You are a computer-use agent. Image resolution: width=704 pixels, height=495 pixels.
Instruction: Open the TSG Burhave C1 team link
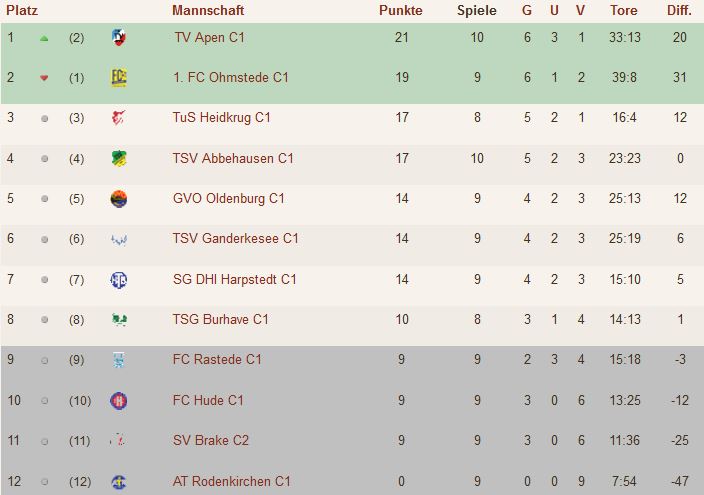[220, 319]
